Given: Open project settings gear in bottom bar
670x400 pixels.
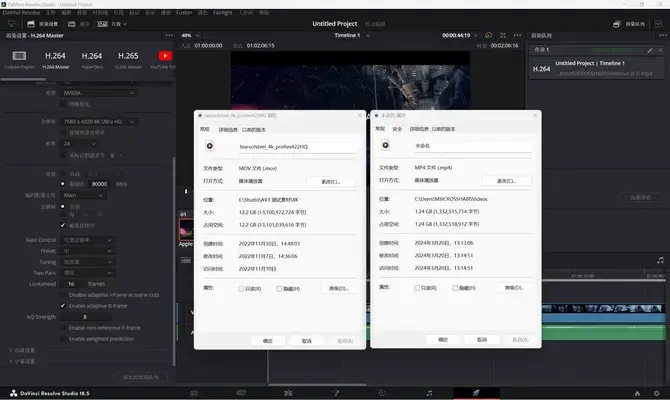Looking at the screenshot, I should 656,393.
